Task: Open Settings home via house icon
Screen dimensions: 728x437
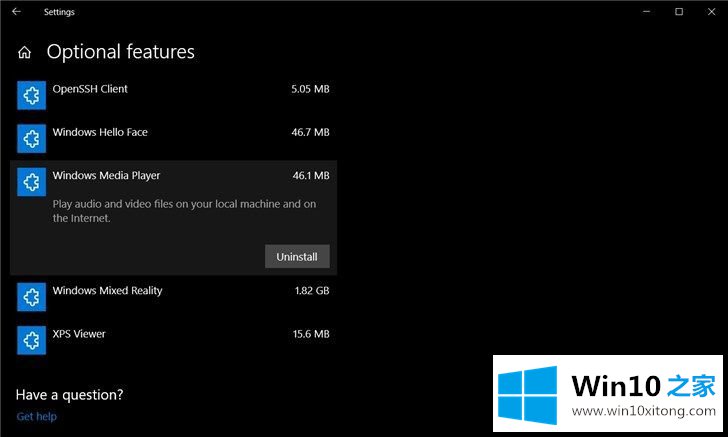Action: 25,52
